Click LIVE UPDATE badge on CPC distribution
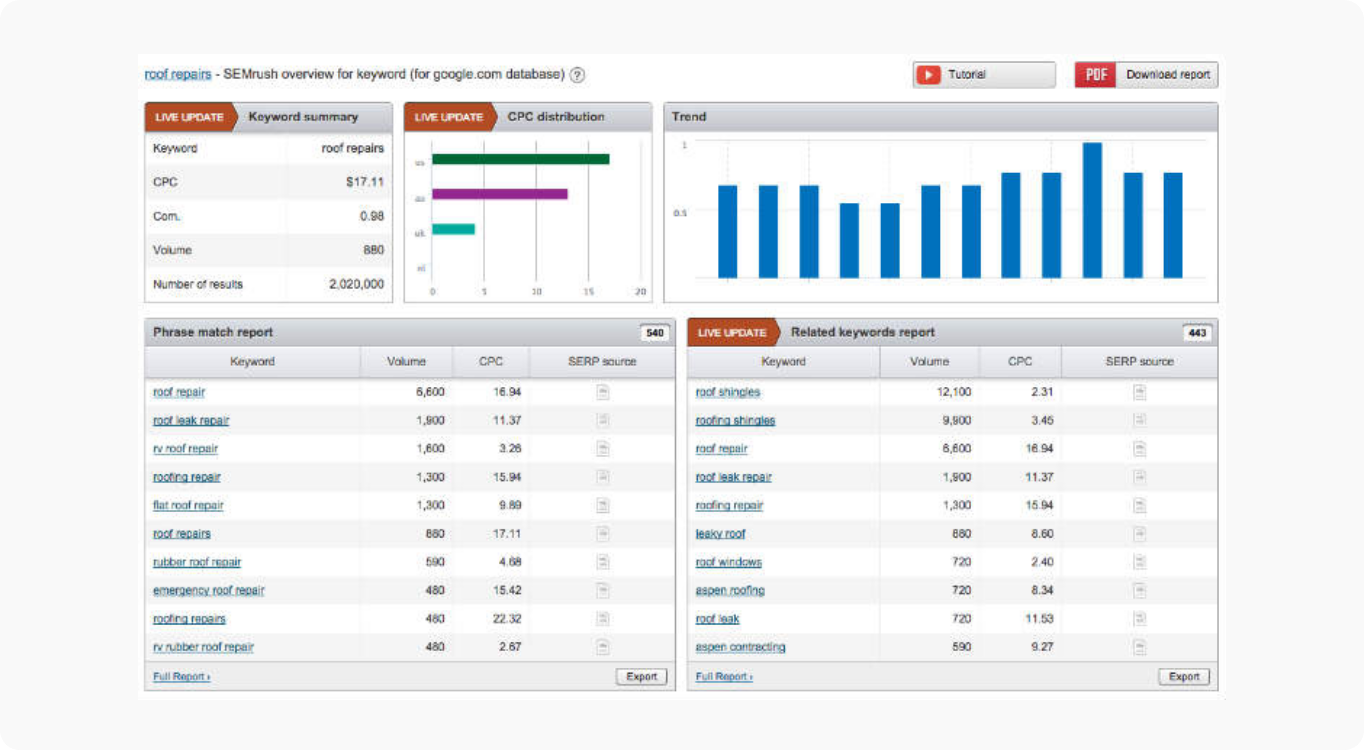Image resolution: width=1364 pixels, height=750 pixels. (x=448, y=117)
